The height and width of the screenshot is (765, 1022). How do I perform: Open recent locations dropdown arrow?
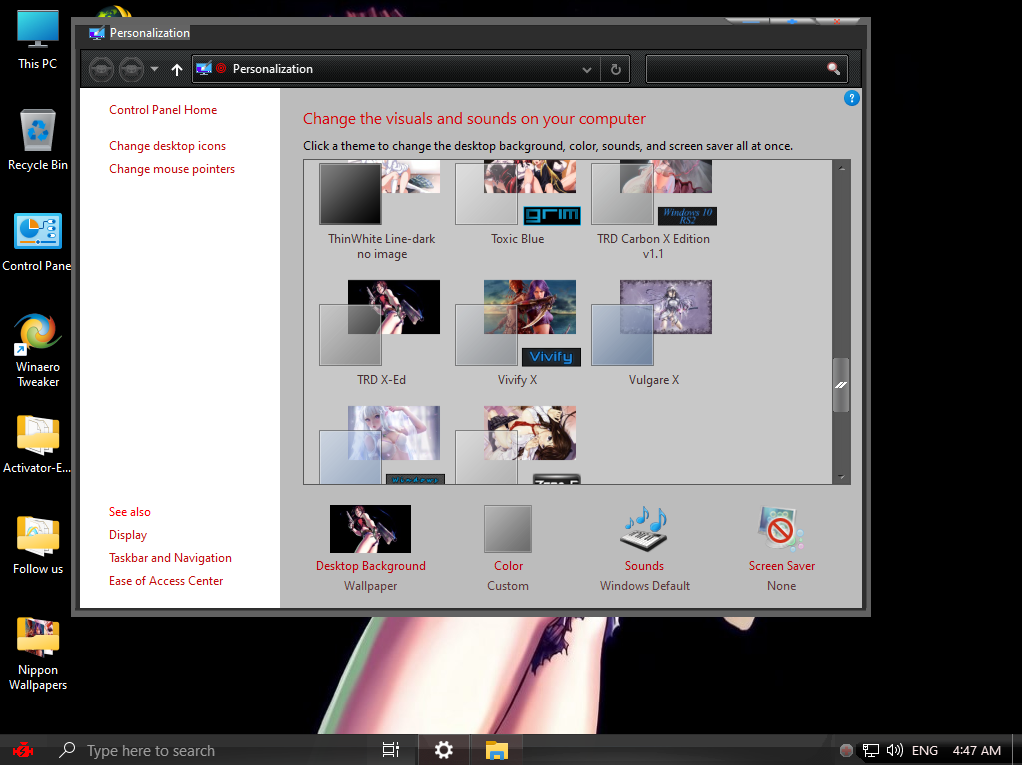[x=154, y=68]
